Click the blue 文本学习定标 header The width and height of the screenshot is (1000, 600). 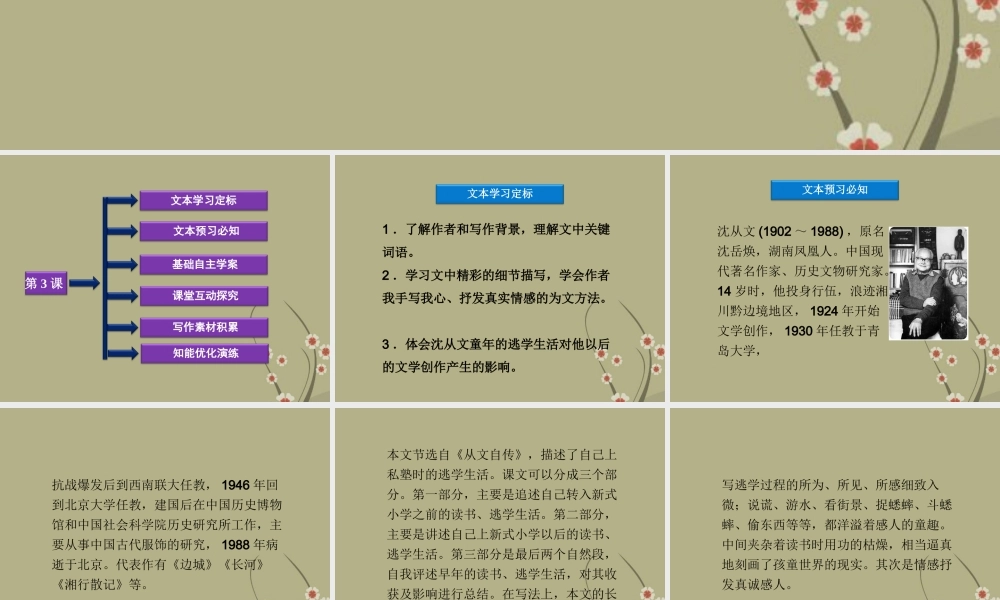click(499, 193)
